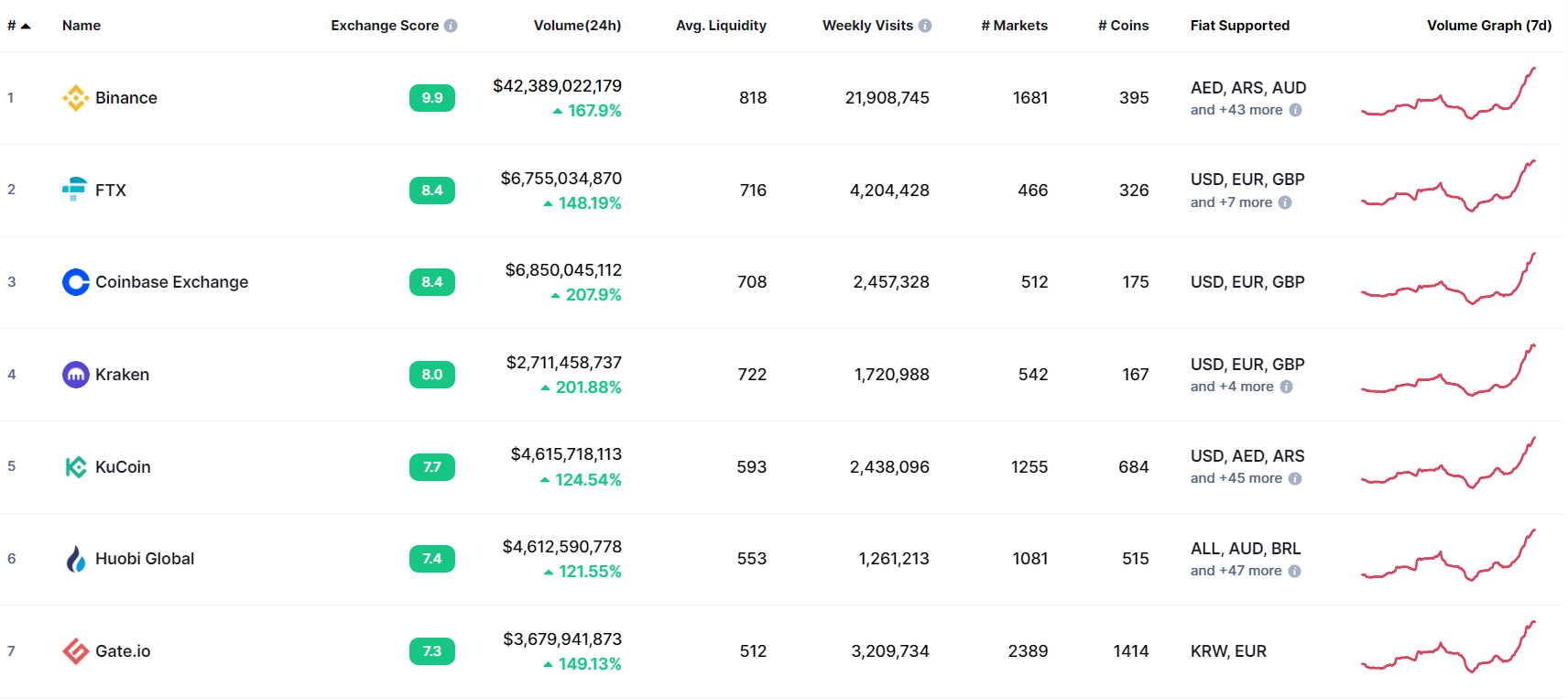Image resolution: width=1568 pixels, height=699 pixels.
Task: Click Gate.io's 7.3 score badge
Action: coord(432,651)
